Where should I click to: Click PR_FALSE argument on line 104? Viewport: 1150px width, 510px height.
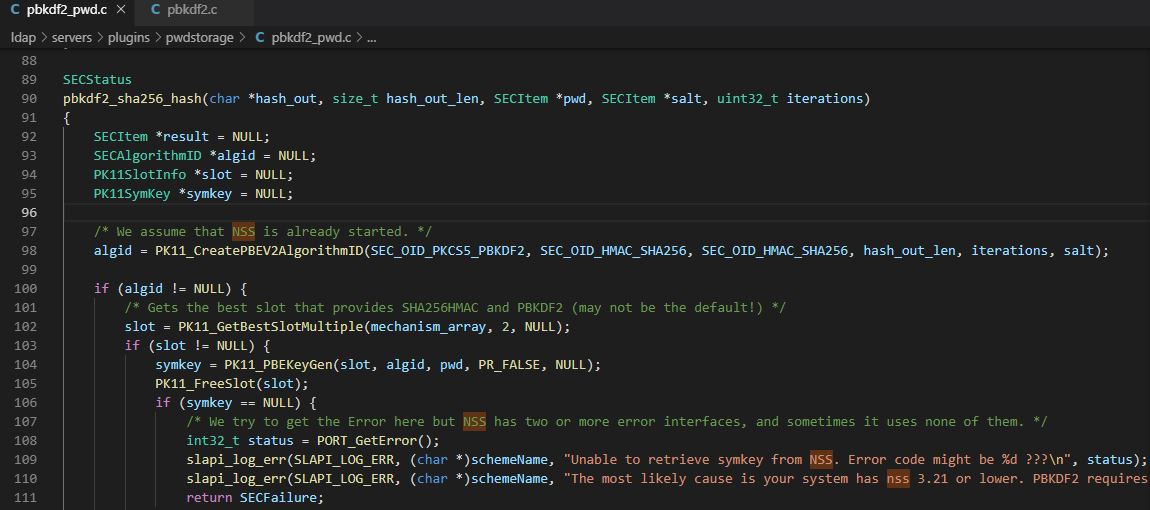coord(510,365)
